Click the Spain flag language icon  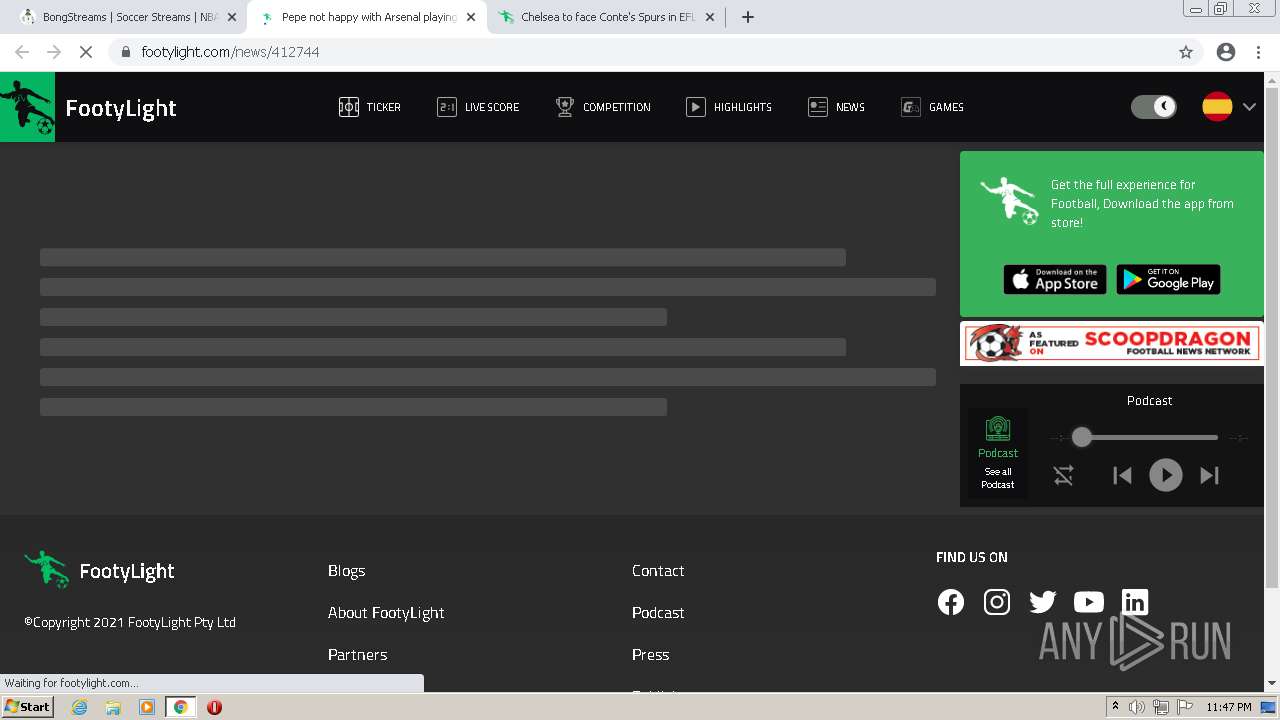coord(1217,107)
